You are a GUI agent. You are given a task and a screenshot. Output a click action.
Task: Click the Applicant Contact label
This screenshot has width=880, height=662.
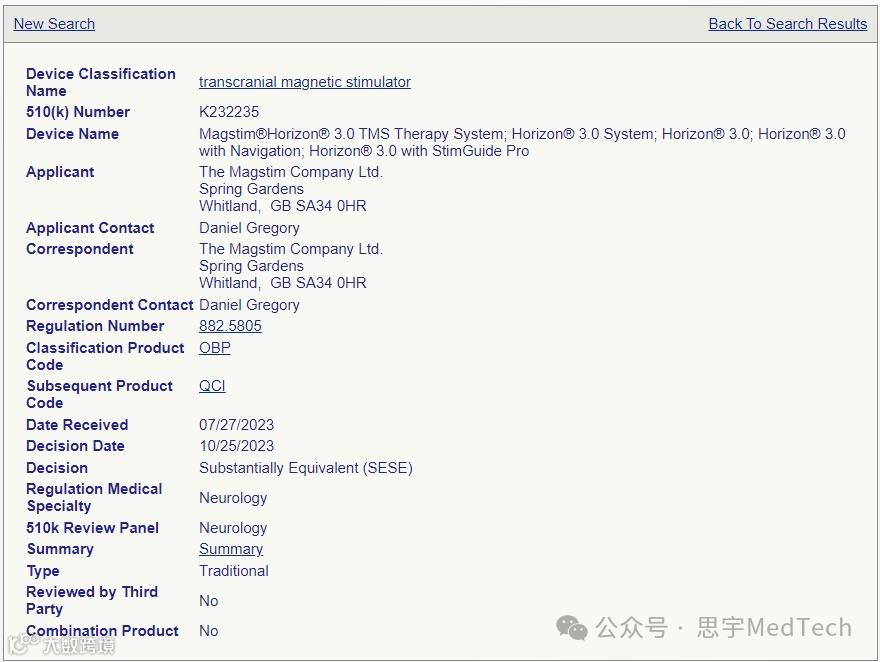pos(90,228)
